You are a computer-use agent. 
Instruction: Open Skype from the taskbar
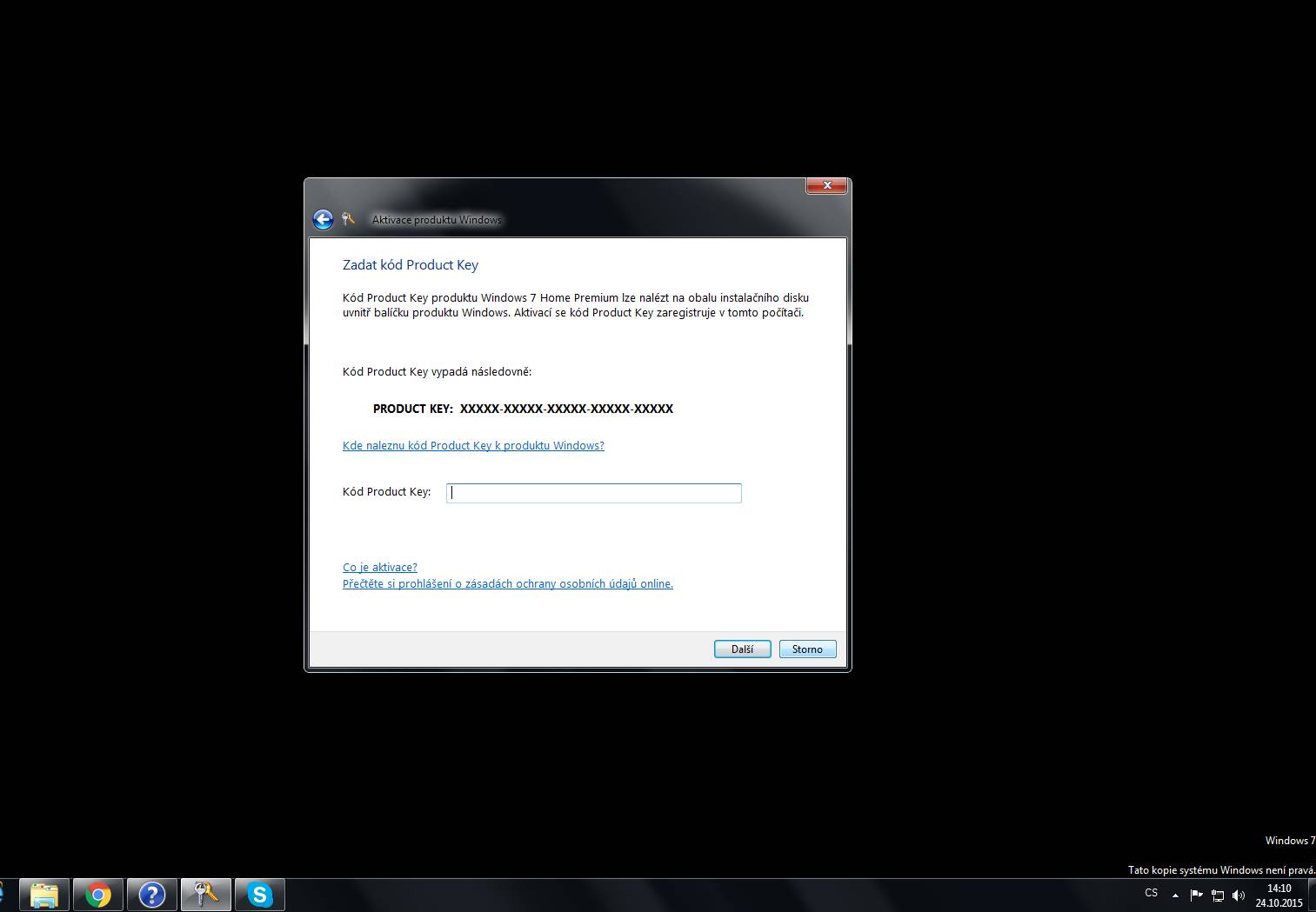pos(260,895)
